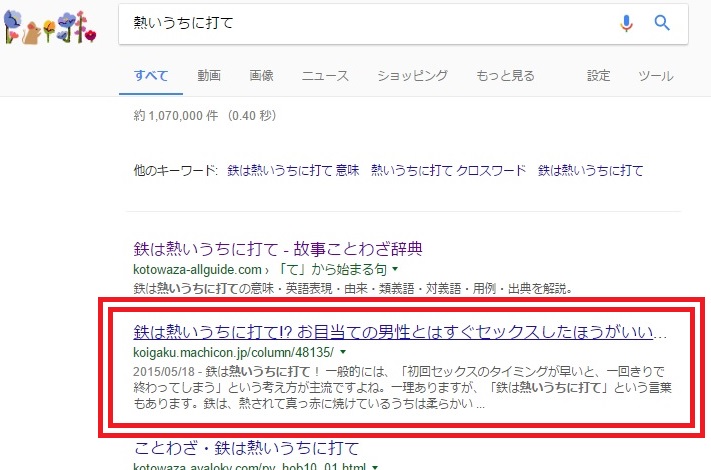
Task: Click the 約 1,070,000 件 result count text
Action: (176, 116)
